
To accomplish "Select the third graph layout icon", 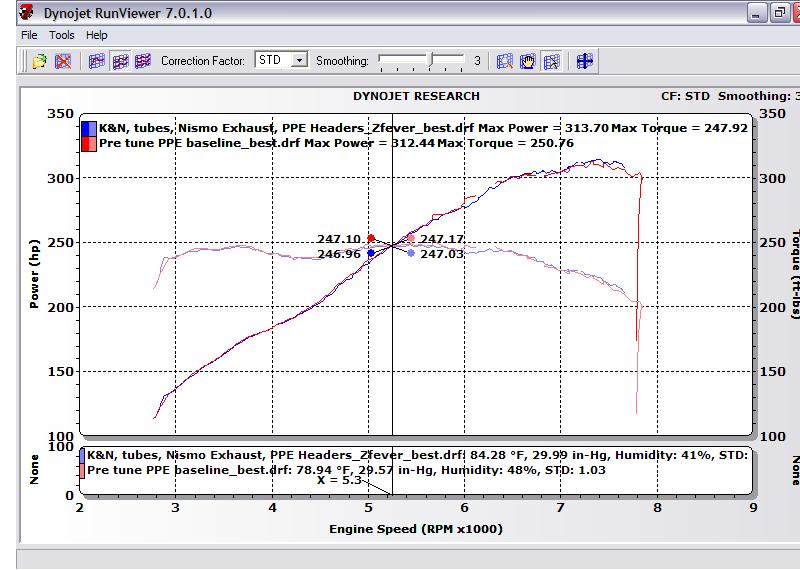I will (x=143, y=61).
